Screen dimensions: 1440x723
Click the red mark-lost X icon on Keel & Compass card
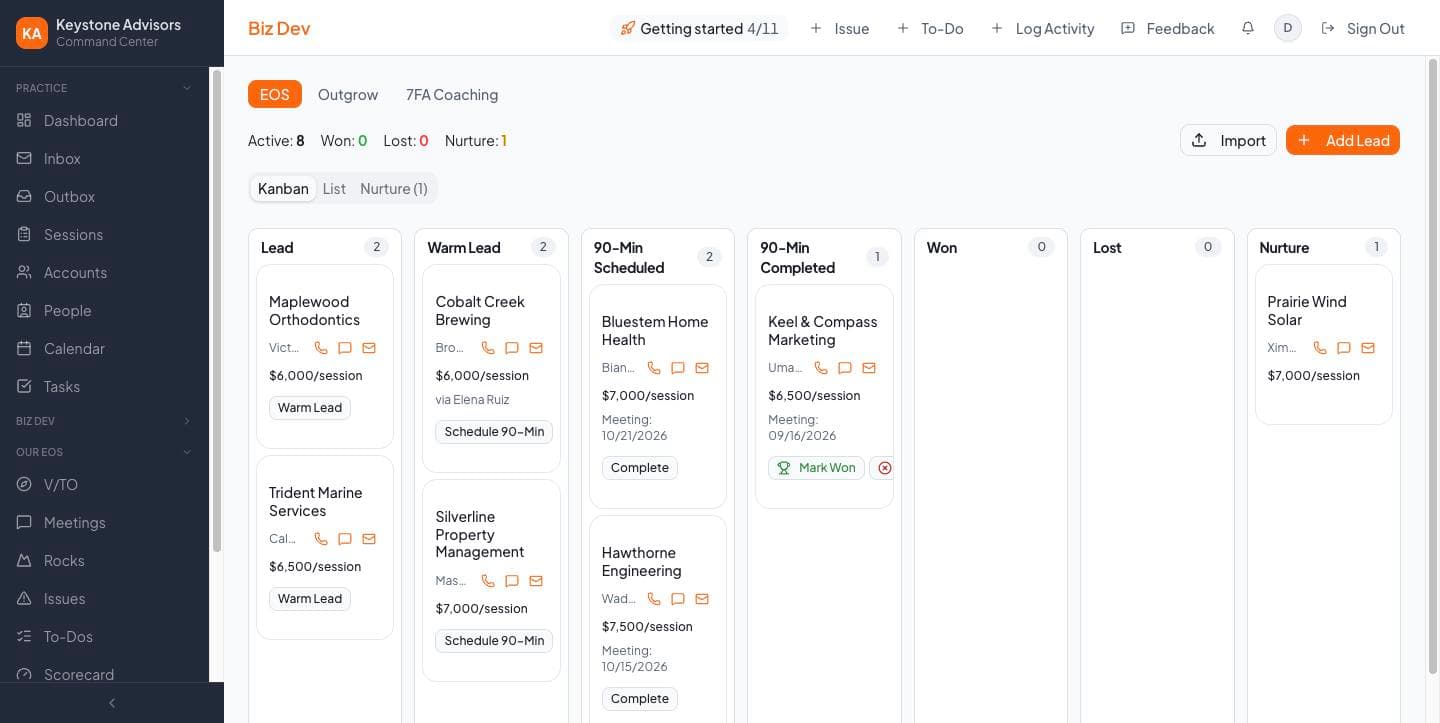click(x=884, y=468)
